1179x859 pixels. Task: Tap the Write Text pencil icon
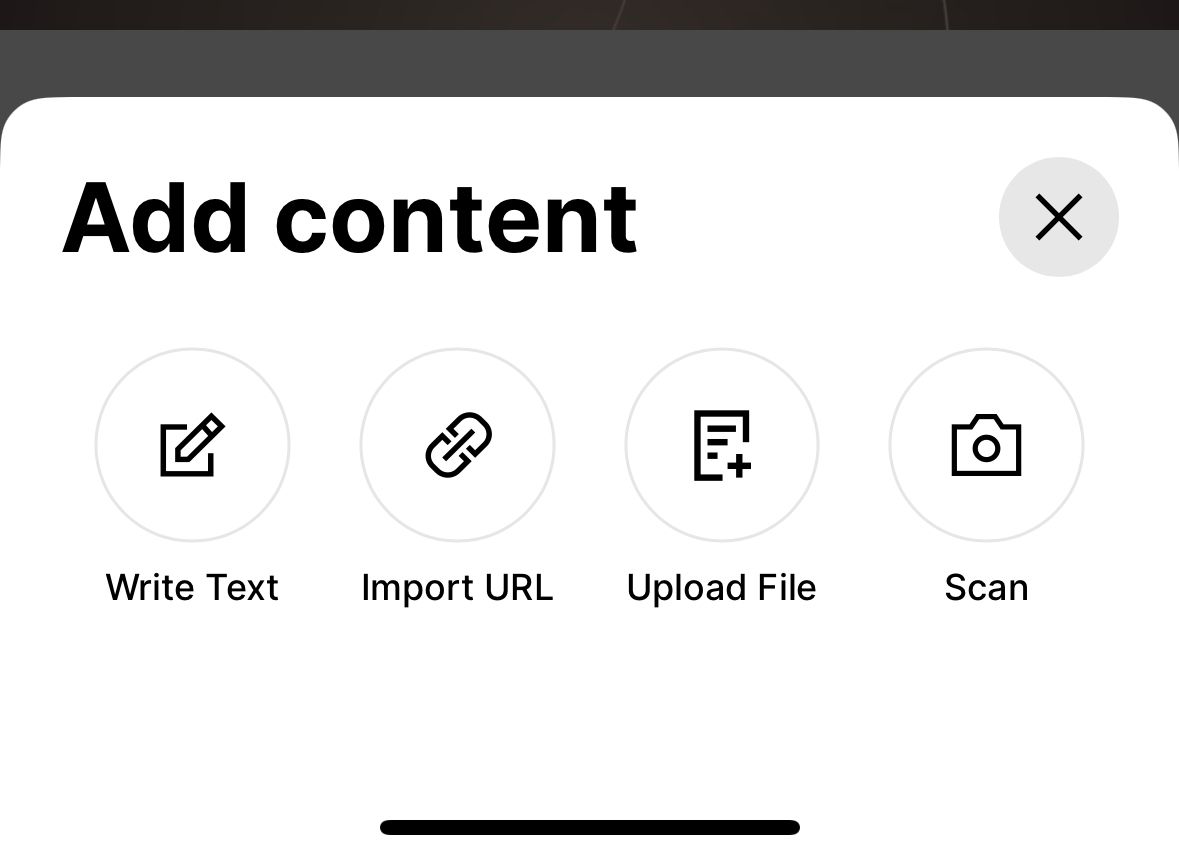tap(192, 445)
